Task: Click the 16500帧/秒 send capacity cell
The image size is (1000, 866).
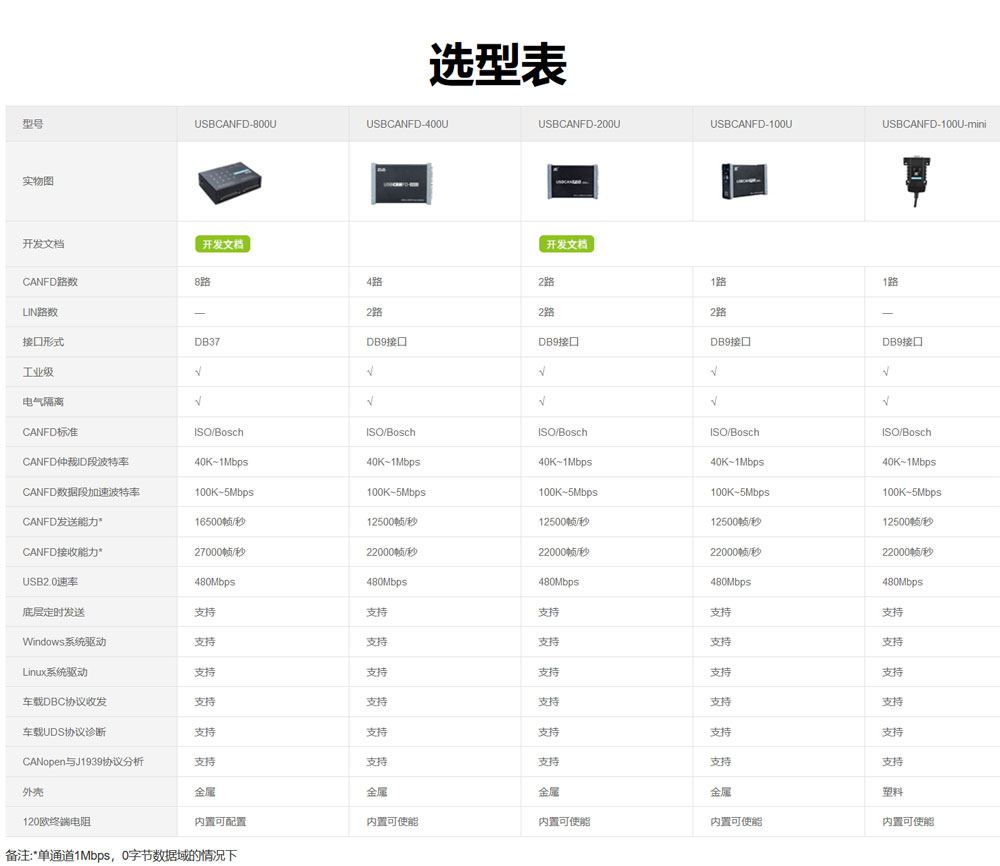Action: pos(220,522)
